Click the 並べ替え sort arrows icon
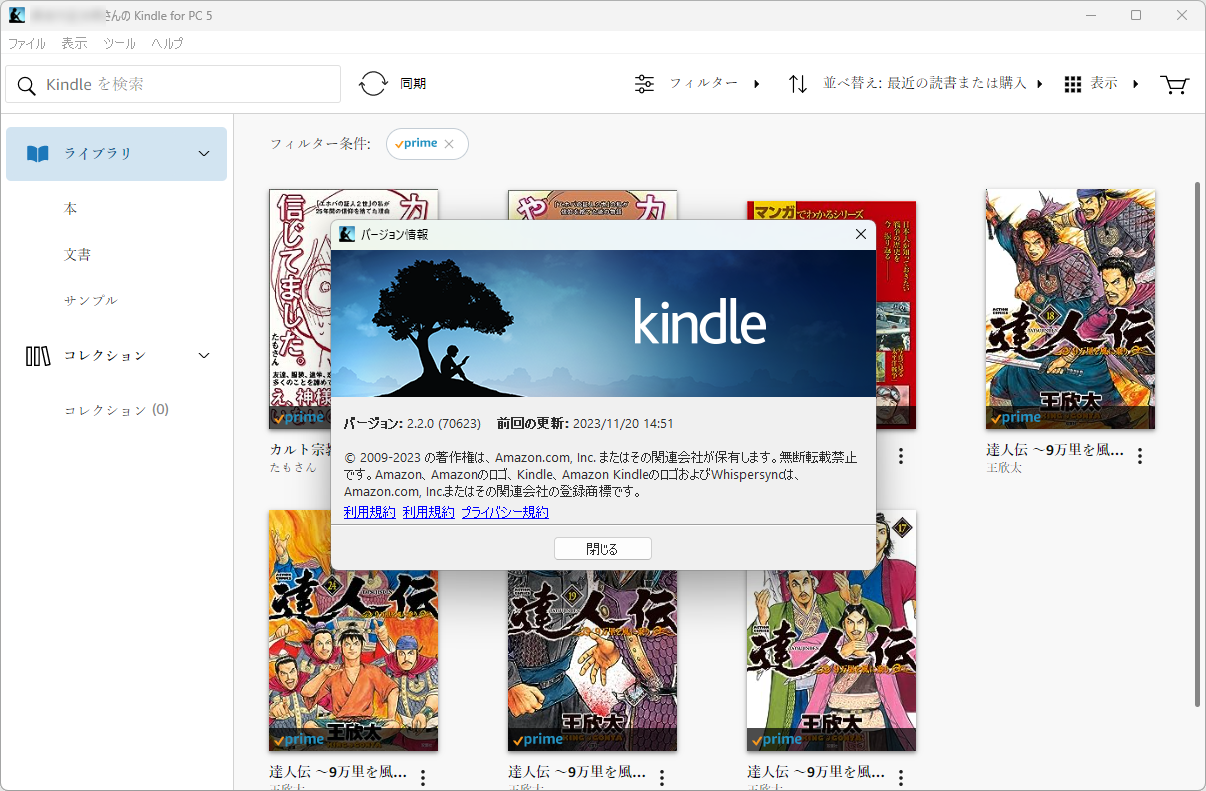This screenshot has height=791, width=1206. 797,83
